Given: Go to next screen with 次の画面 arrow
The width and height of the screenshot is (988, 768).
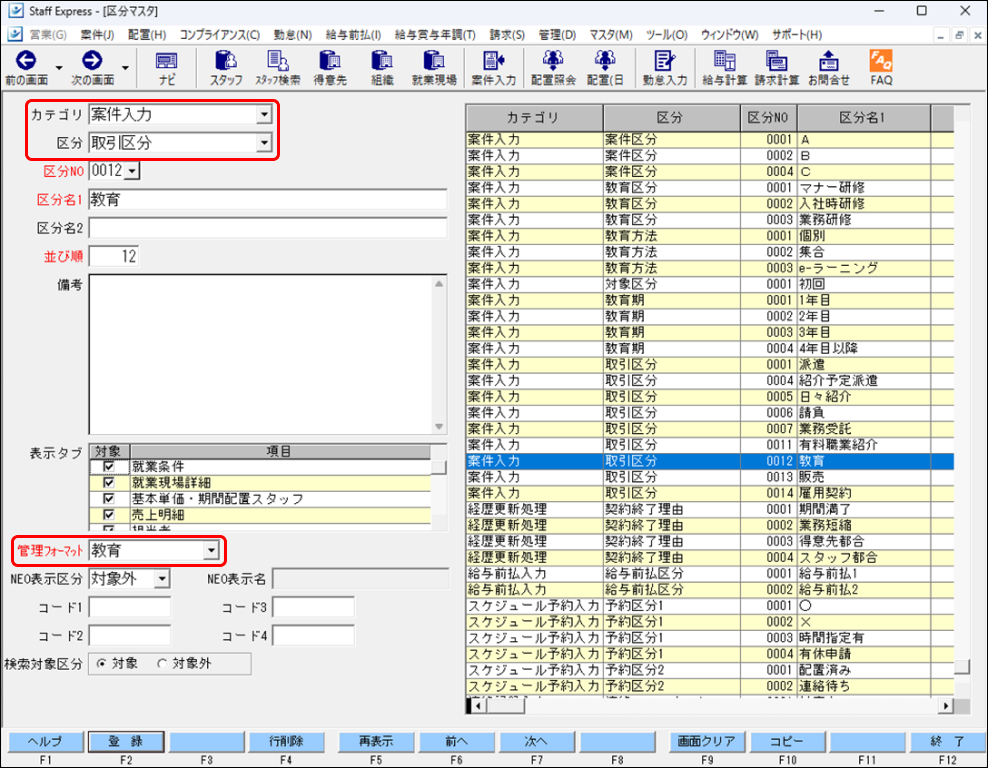Looking at the screenshot, I should point(92,67).
